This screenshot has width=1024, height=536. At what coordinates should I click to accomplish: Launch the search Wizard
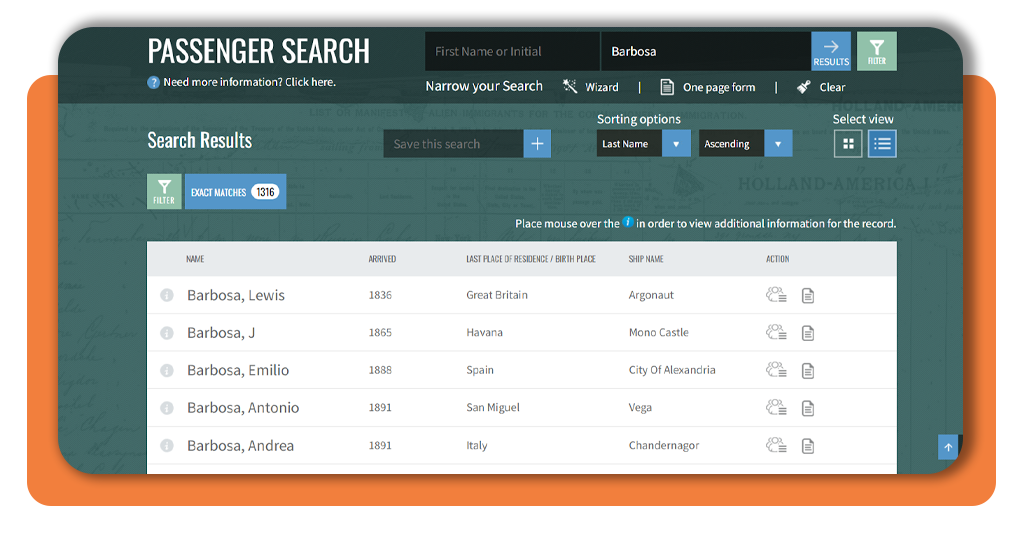pyautogui.click(x=591, y=87)
